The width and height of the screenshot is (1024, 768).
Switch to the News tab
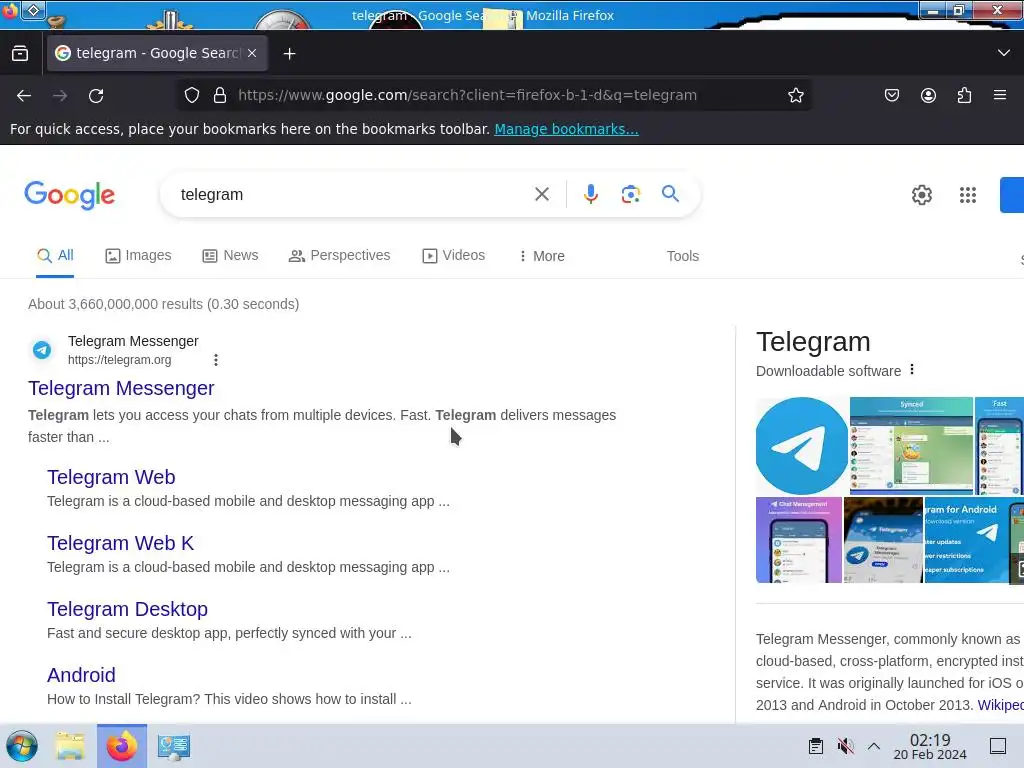pyautogui.click(x=230, y=256)
